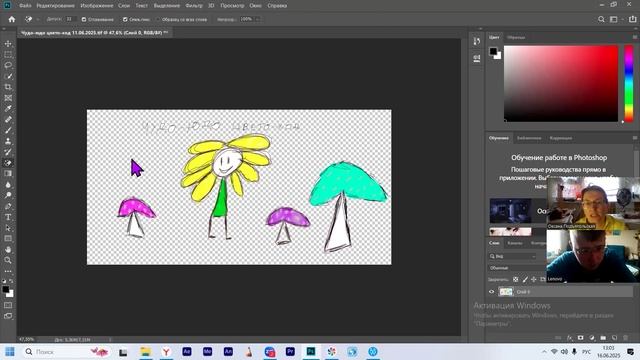Open the status bar info arrow
640x360 pixels.
point(110,340)
